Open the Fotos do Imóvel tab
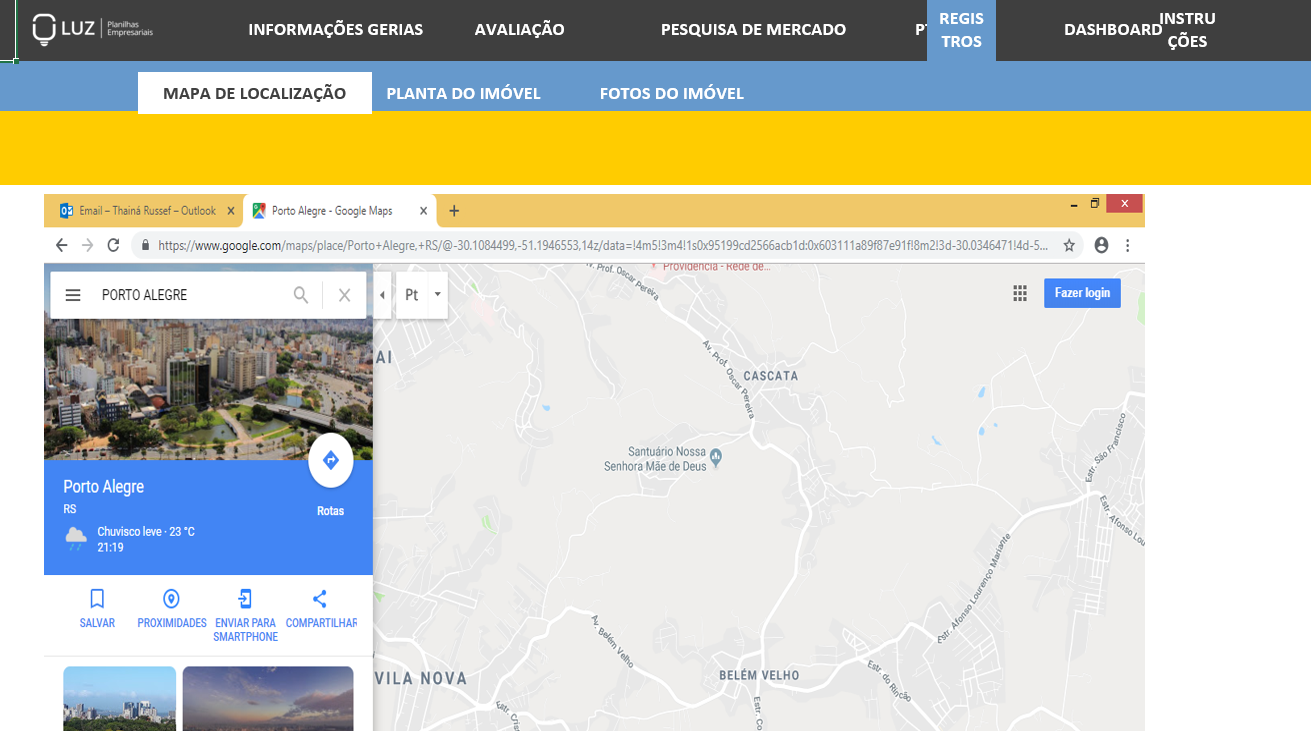This screenshot has height=731, width=1311. click(x=671, y=93)
